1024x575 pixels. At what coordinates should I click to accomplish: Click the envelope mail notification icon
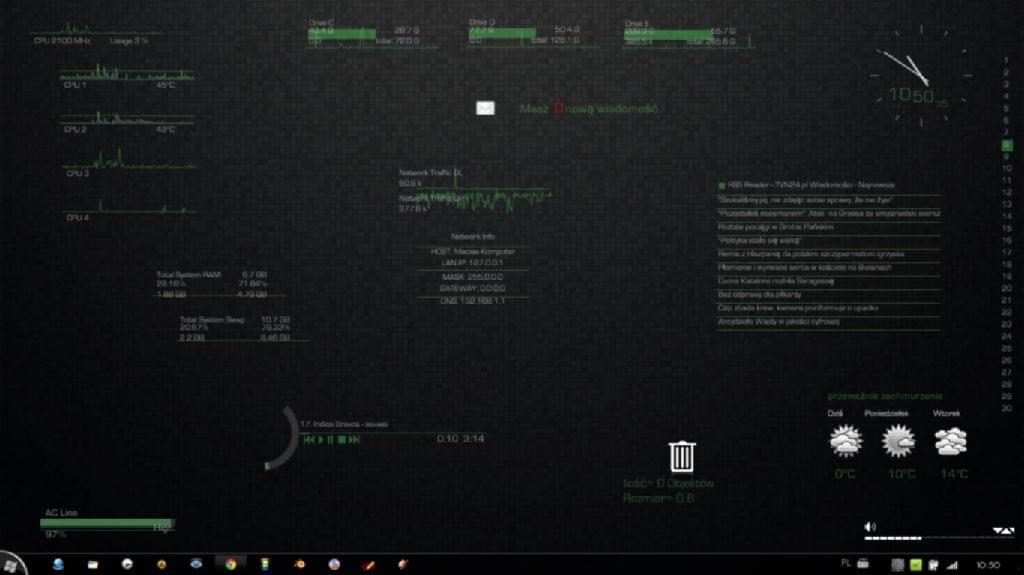tap(485, 108)
